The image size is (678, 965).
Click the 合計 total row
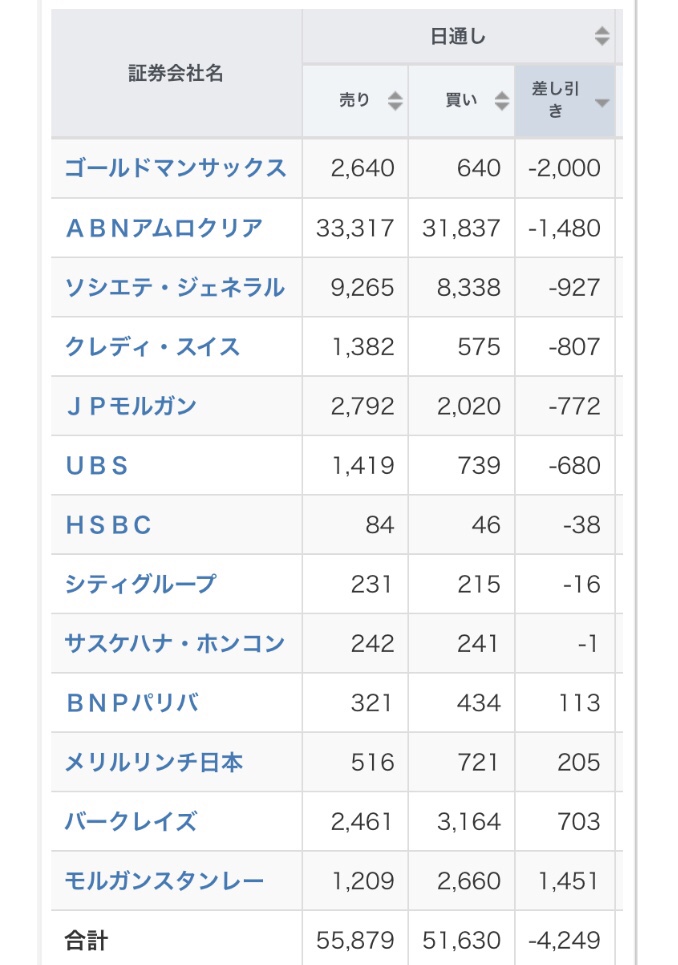337,940
